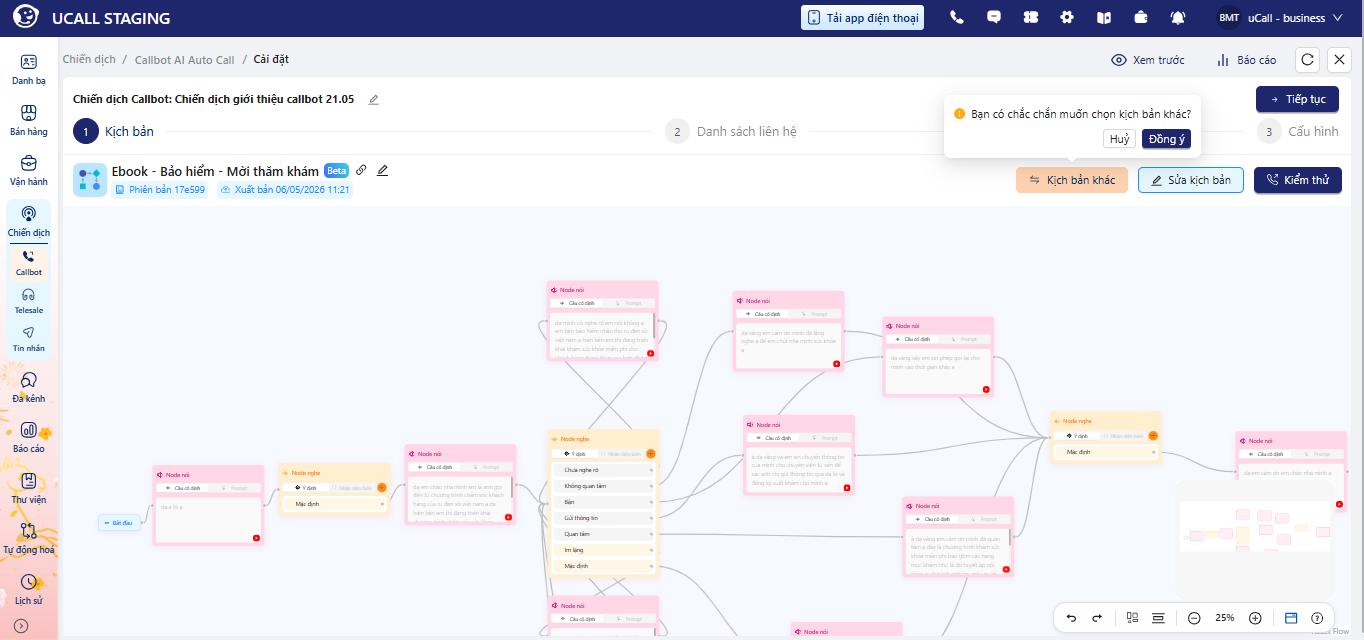Open Bán hàng in the sidebar
The height and width of the screenshot is (640, 1364).
click(29, 120)
